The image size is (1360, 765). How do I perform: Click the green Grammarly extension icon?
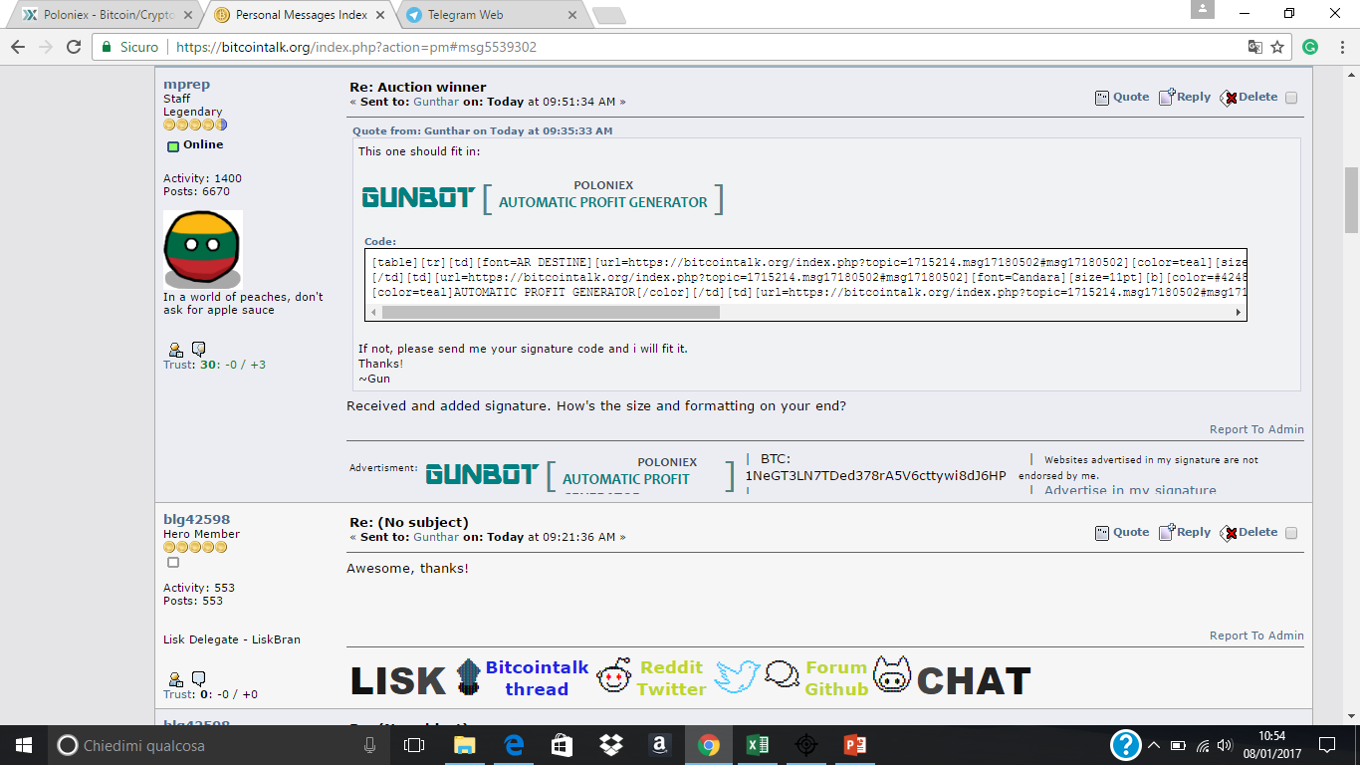1310,47
